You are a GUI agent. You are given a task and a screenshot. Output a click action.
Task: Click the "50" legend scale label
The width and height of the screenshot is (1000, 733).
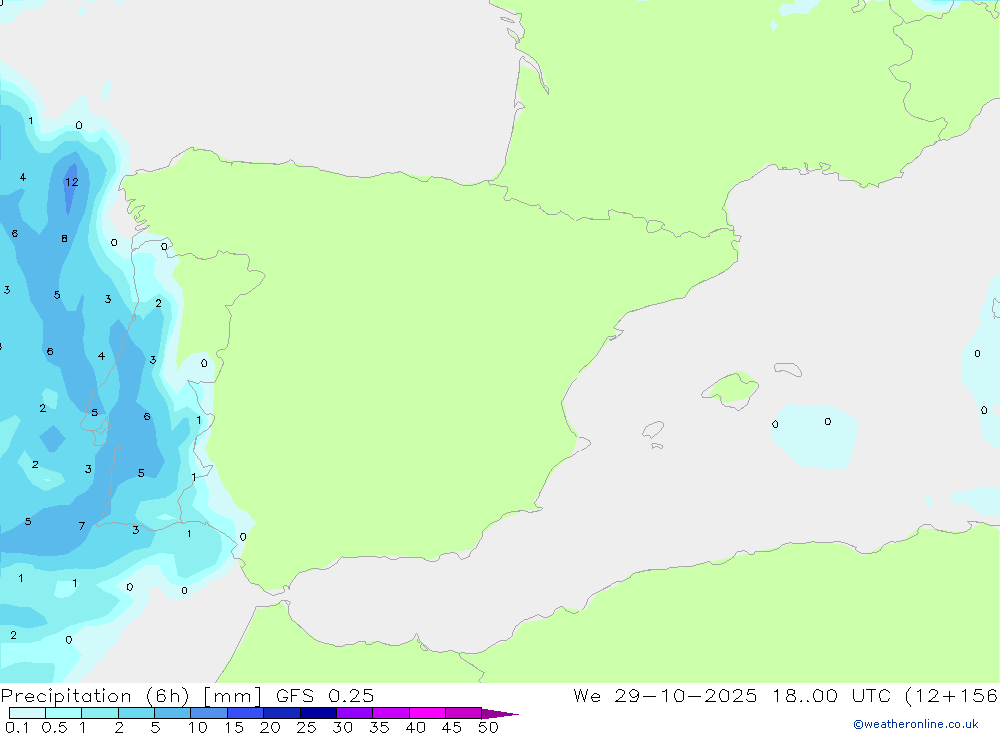click(488, 727)
